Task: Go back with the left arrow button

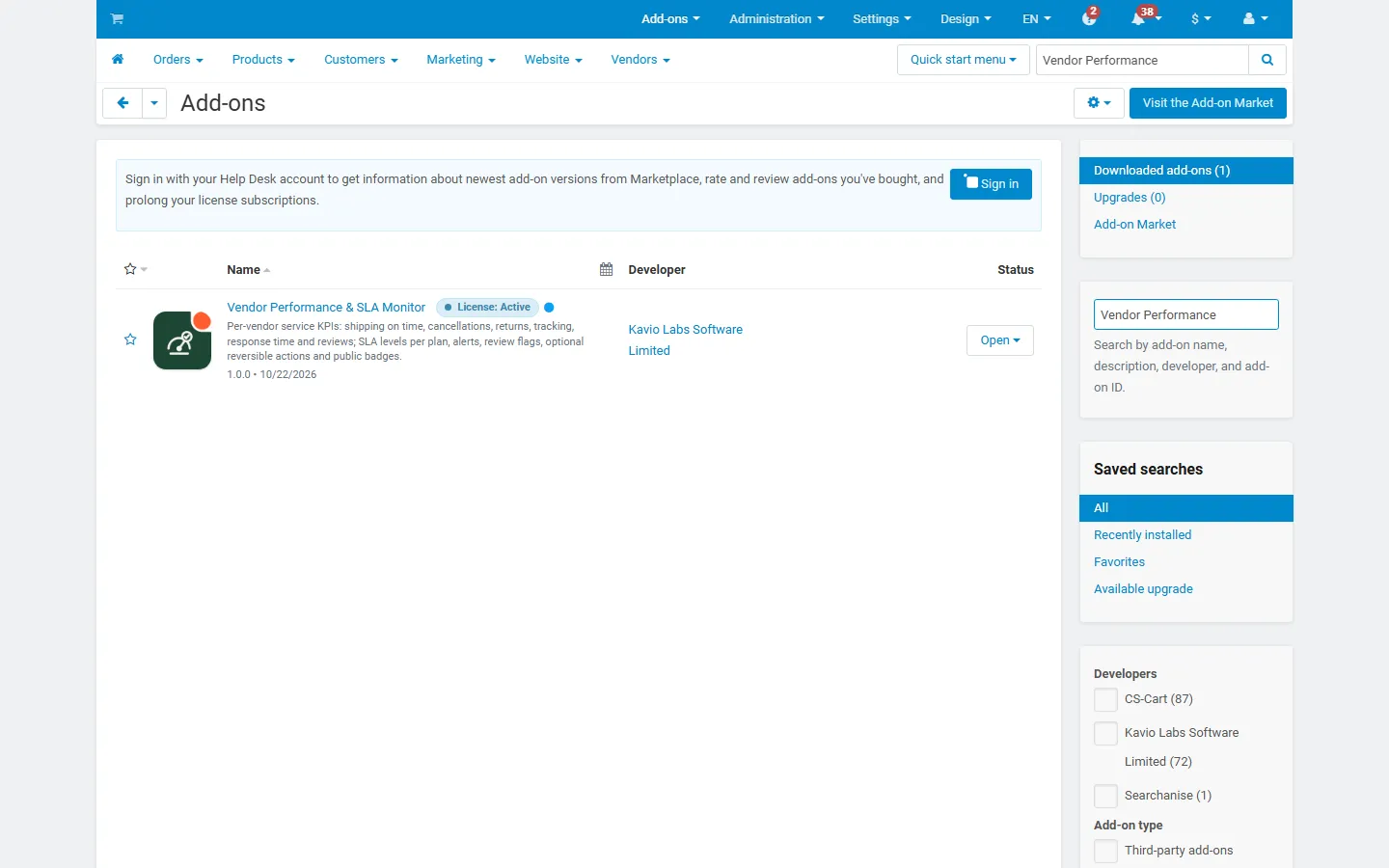Action: click(x=123, y=103)
